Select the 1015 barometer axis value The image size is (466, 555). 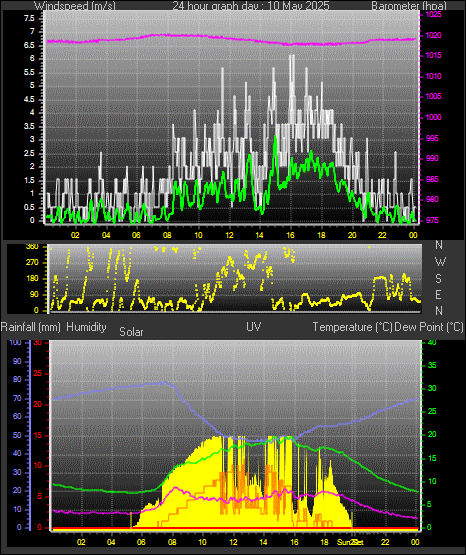coord(433,56)
